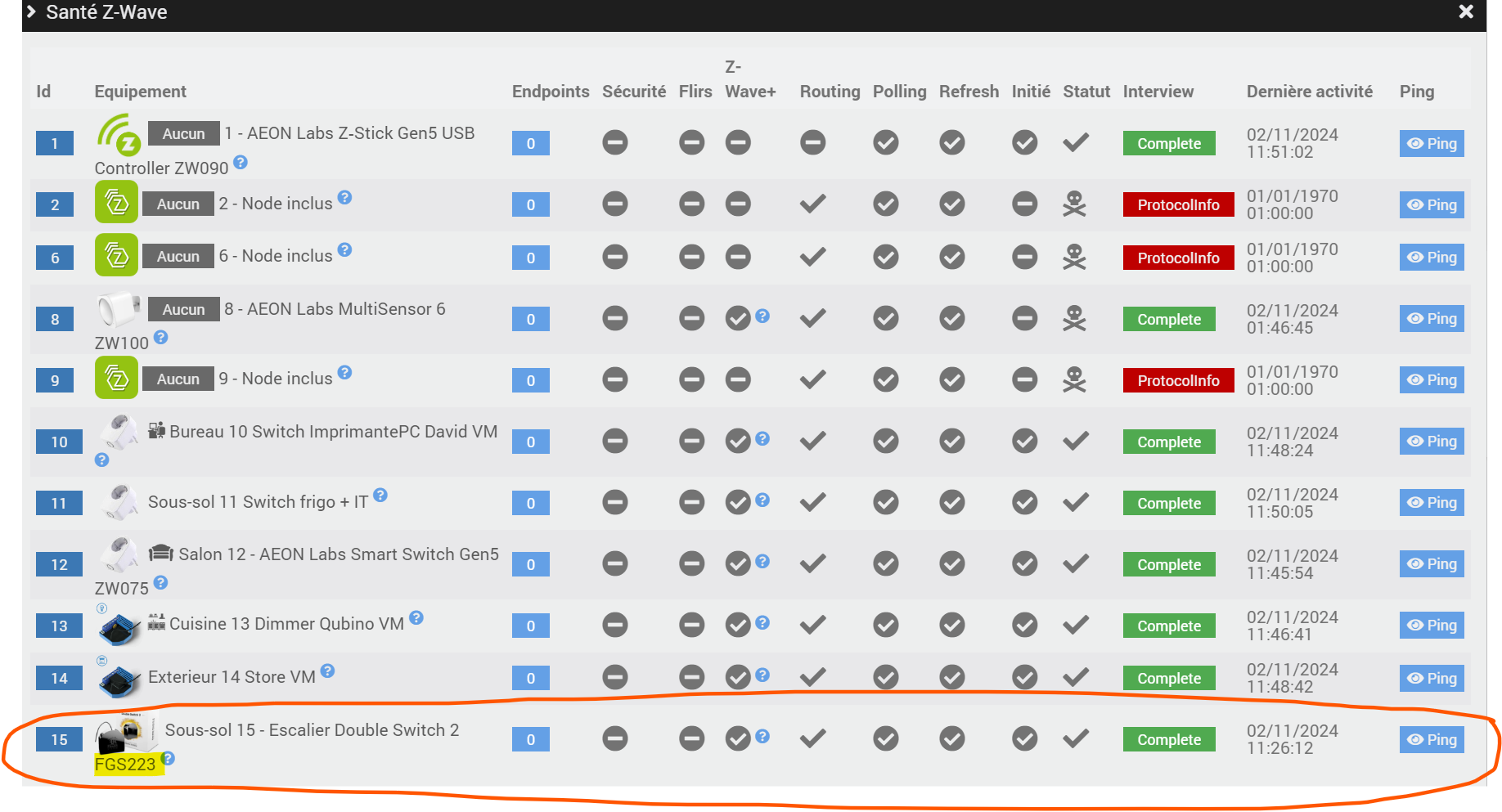Open help icon beside 6 - Node inclus
1502x812 pixels.
pyautogui.click(x=344, y=249)
